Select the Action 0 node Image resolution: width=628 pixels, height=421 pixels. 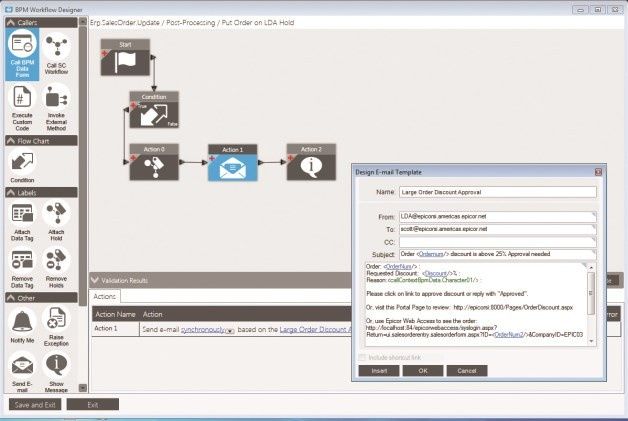coord(154,162)
